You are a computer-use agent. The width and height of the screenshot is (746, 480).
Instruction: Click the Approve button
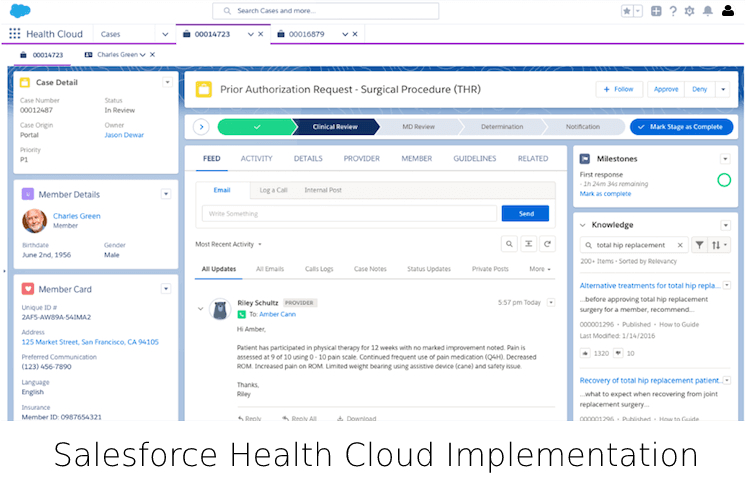point(666,89)
